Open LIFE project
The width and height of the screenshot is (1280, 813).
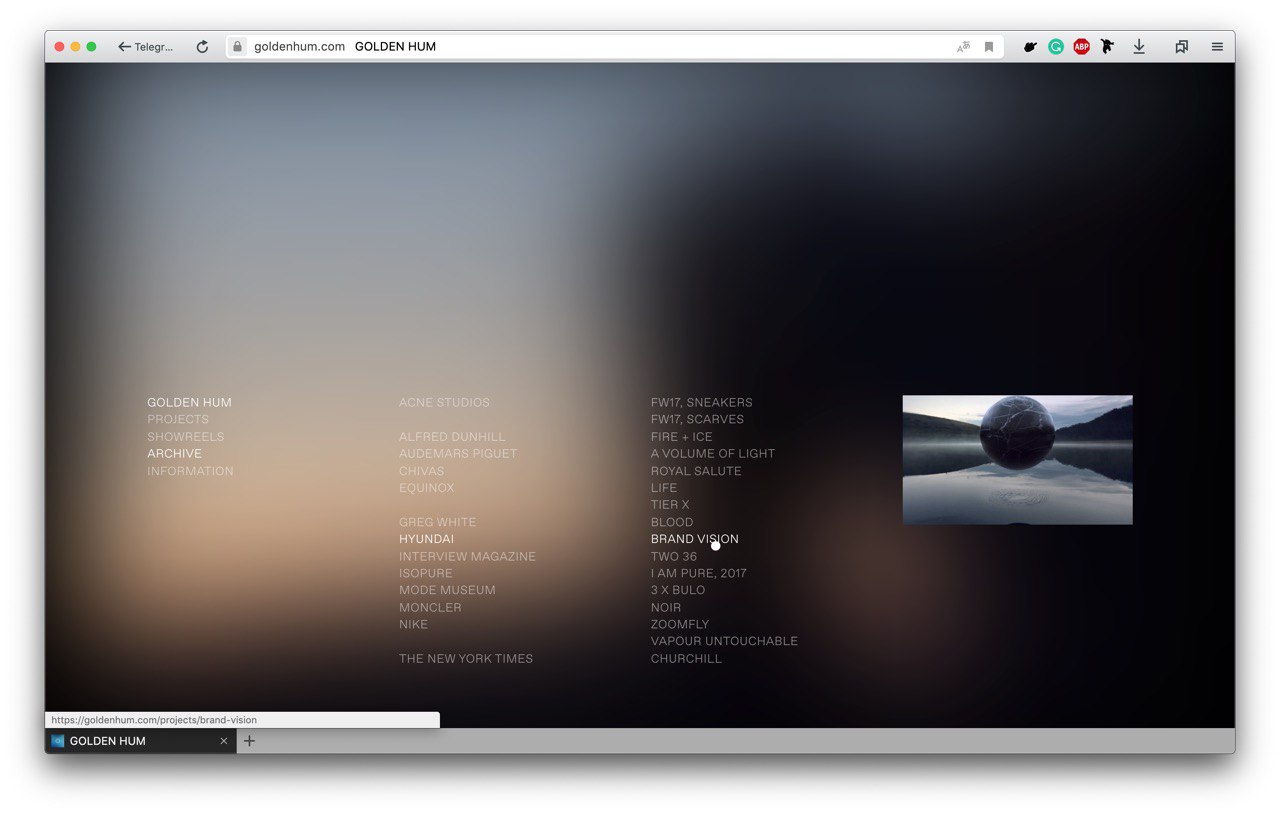click(x=664, y=488)
